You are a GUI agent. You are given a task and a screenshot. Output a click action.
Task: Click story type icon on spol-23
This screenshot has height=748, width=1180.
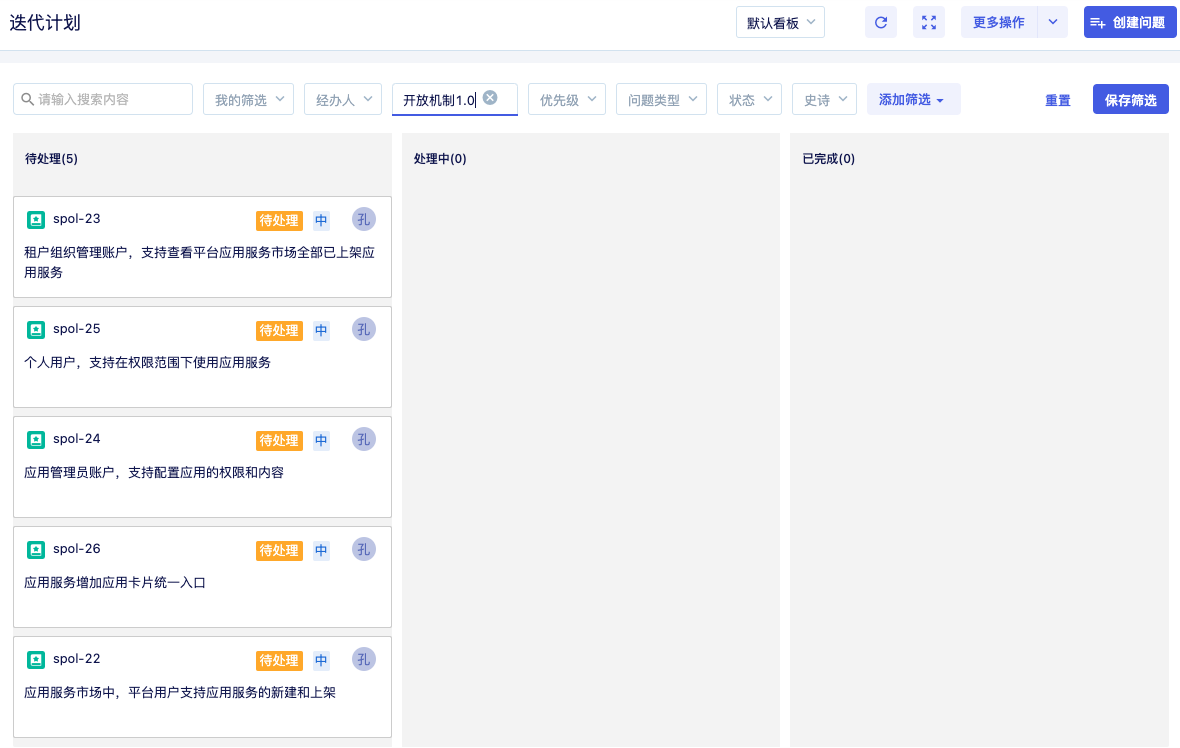[35, 220]
